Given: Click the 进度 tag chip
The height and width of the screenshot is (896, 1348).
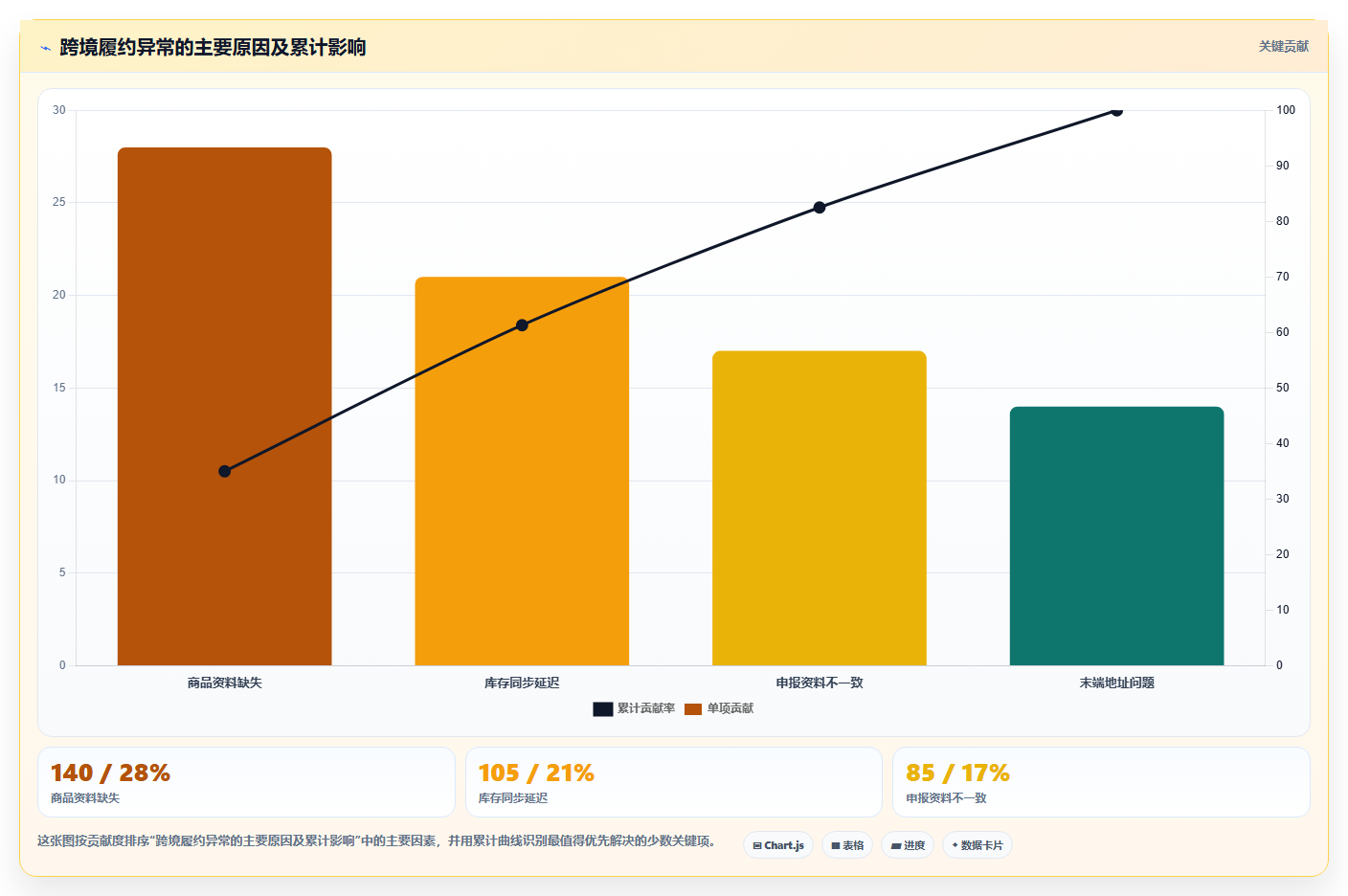Looking at the screenshot, I should click(x=908, y=845).
